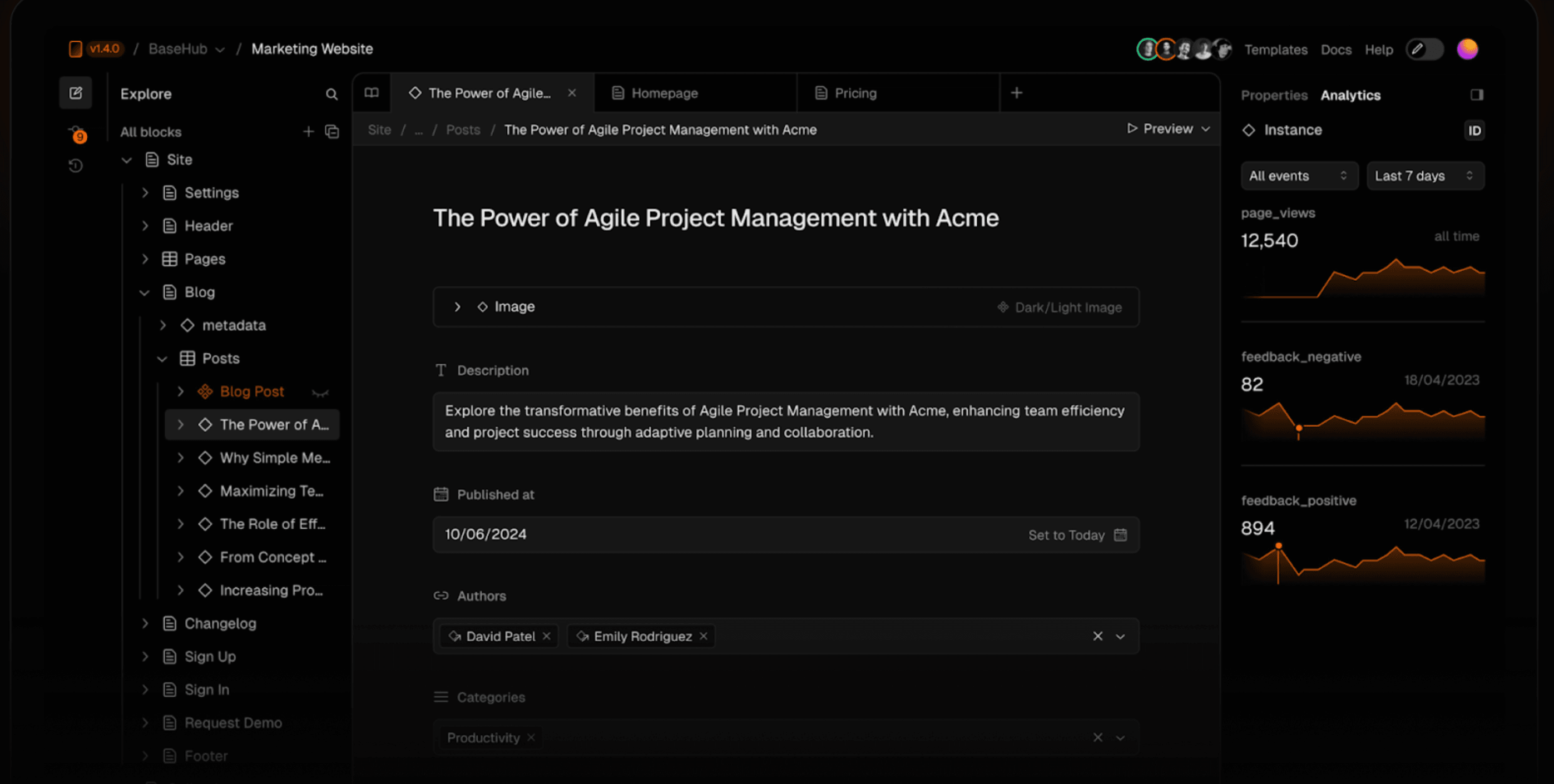1554x784 pixels.
Task: Switch to the Properties tab
Action: click(1274, 95)
